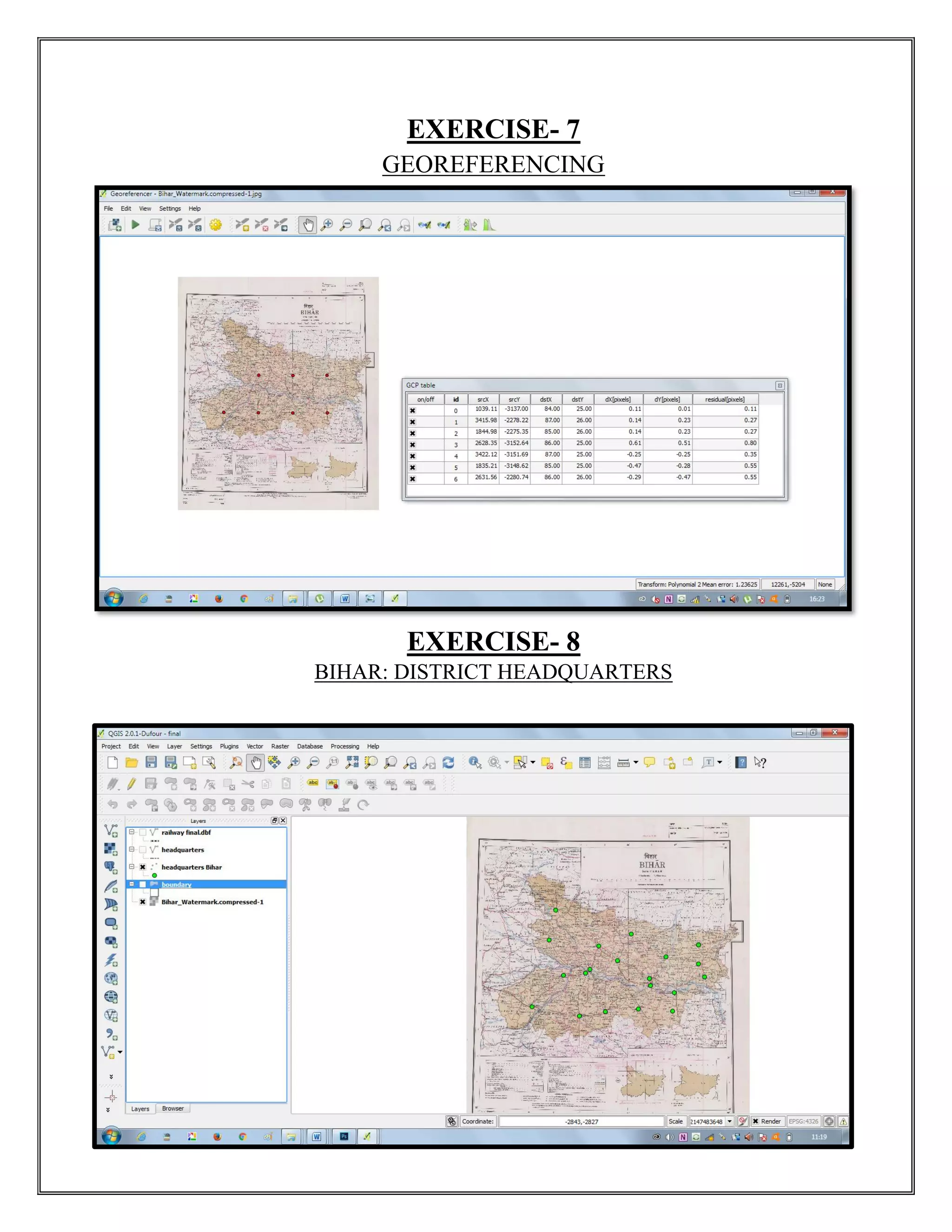Click dstY column header in GCP table
Image resolution: width=952 pixels, height=1232 pixels.
point(577,399)
